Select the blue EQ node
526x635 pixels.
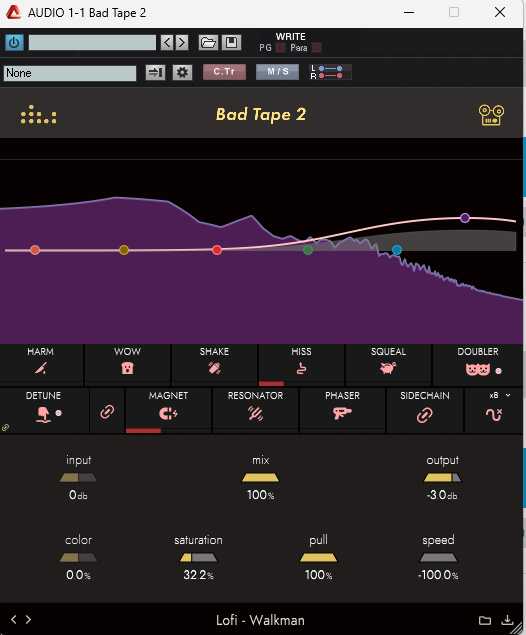tap(397, 250)
